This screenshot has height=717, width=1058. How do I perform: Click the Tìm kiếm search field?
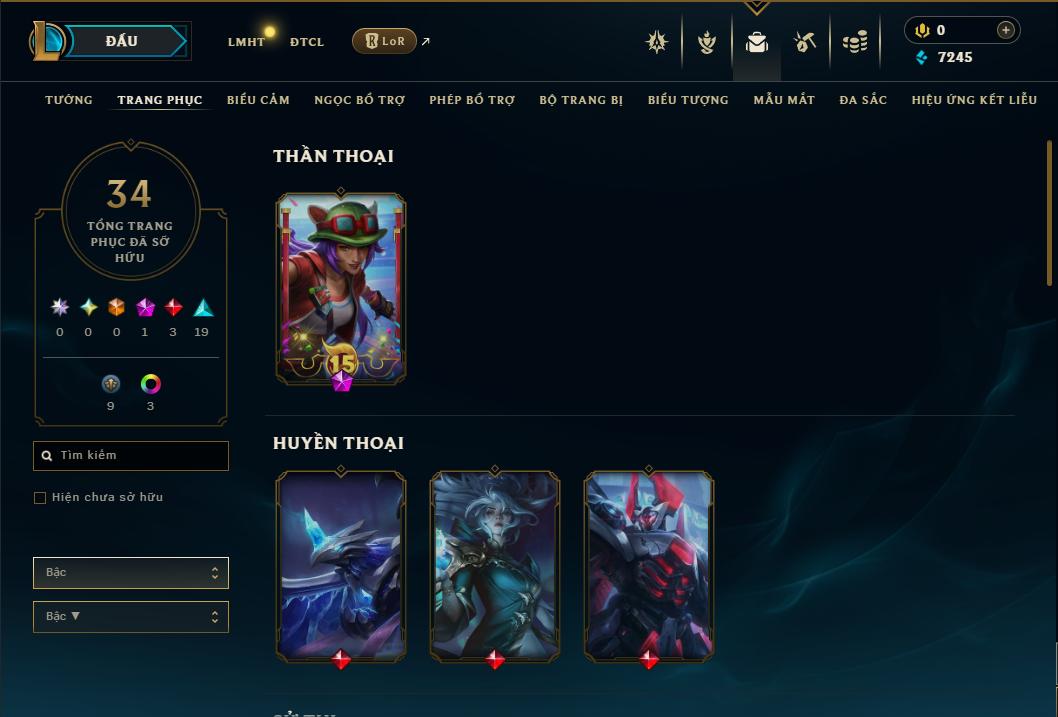coord(131,456)
